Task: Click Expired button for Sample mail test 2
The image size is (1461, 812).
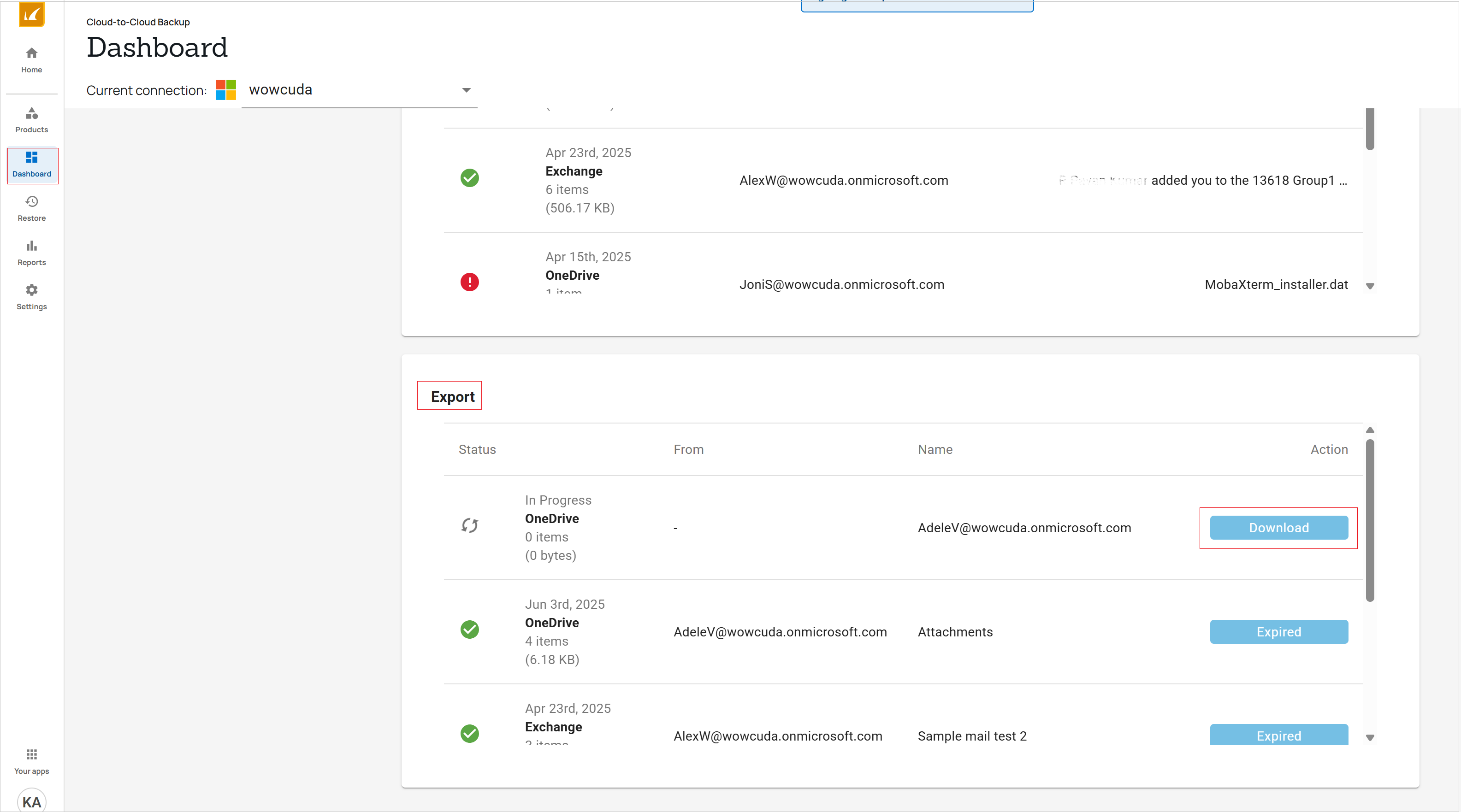Action: (1279, 735)
